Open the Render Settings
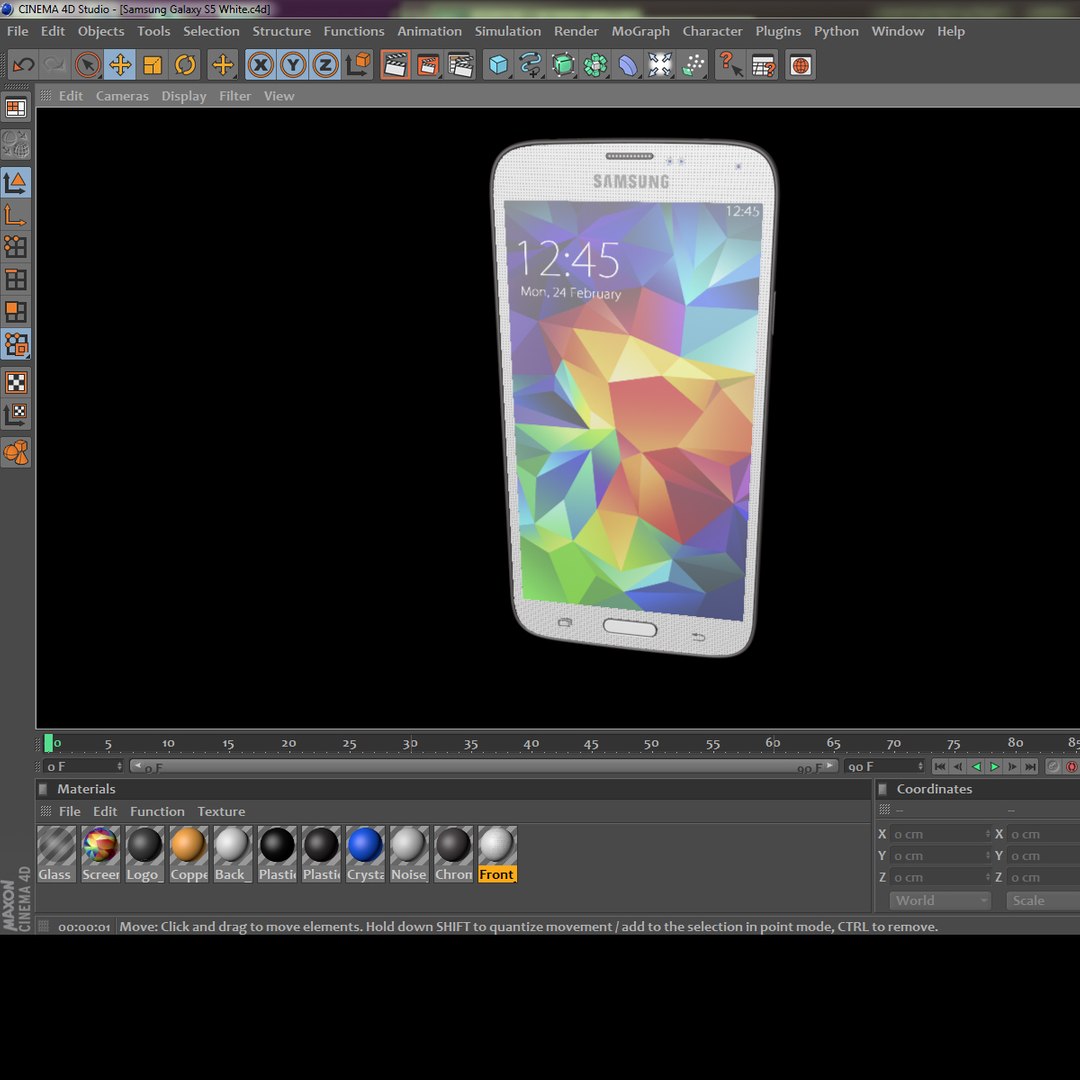Screen dimensions: 1080x1080 (x=461, y=65)
